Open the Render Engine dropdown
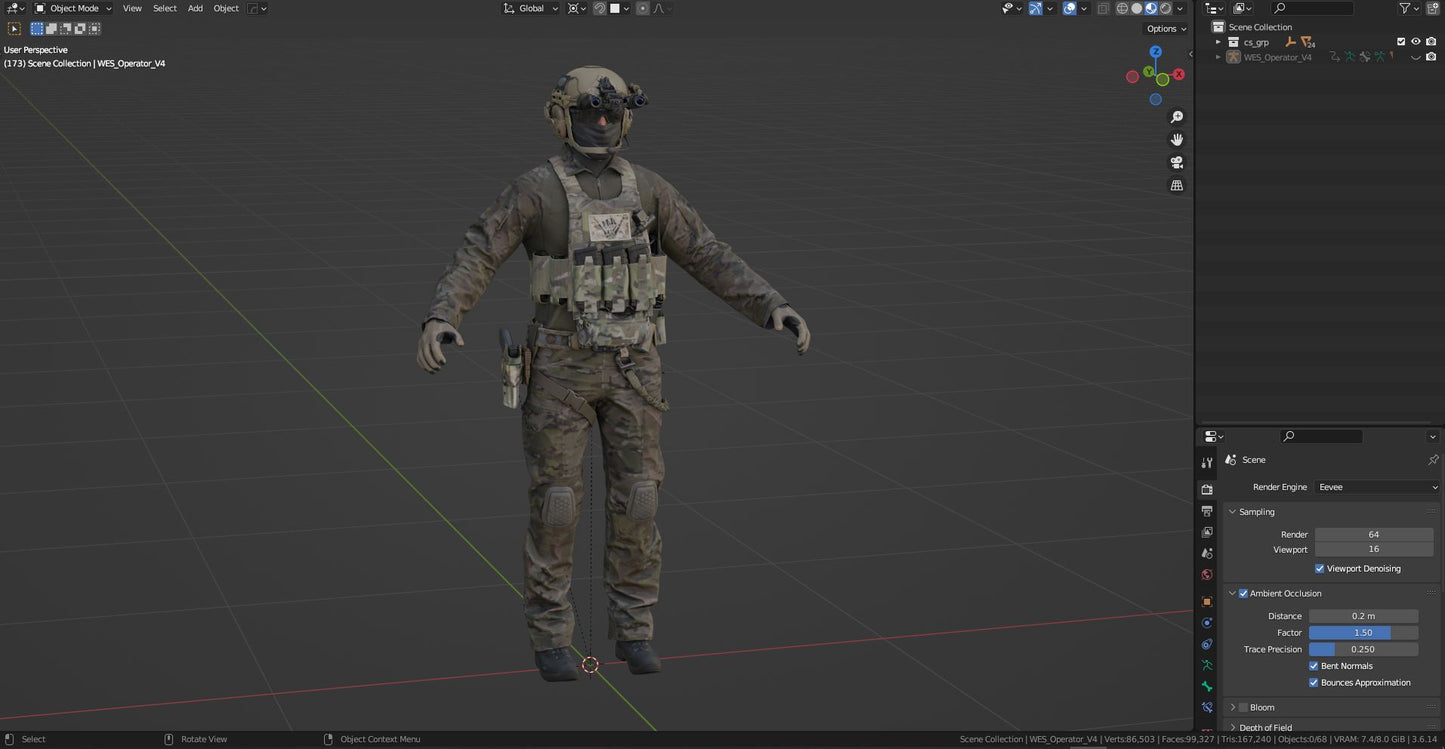 [x=1377, y=487]
